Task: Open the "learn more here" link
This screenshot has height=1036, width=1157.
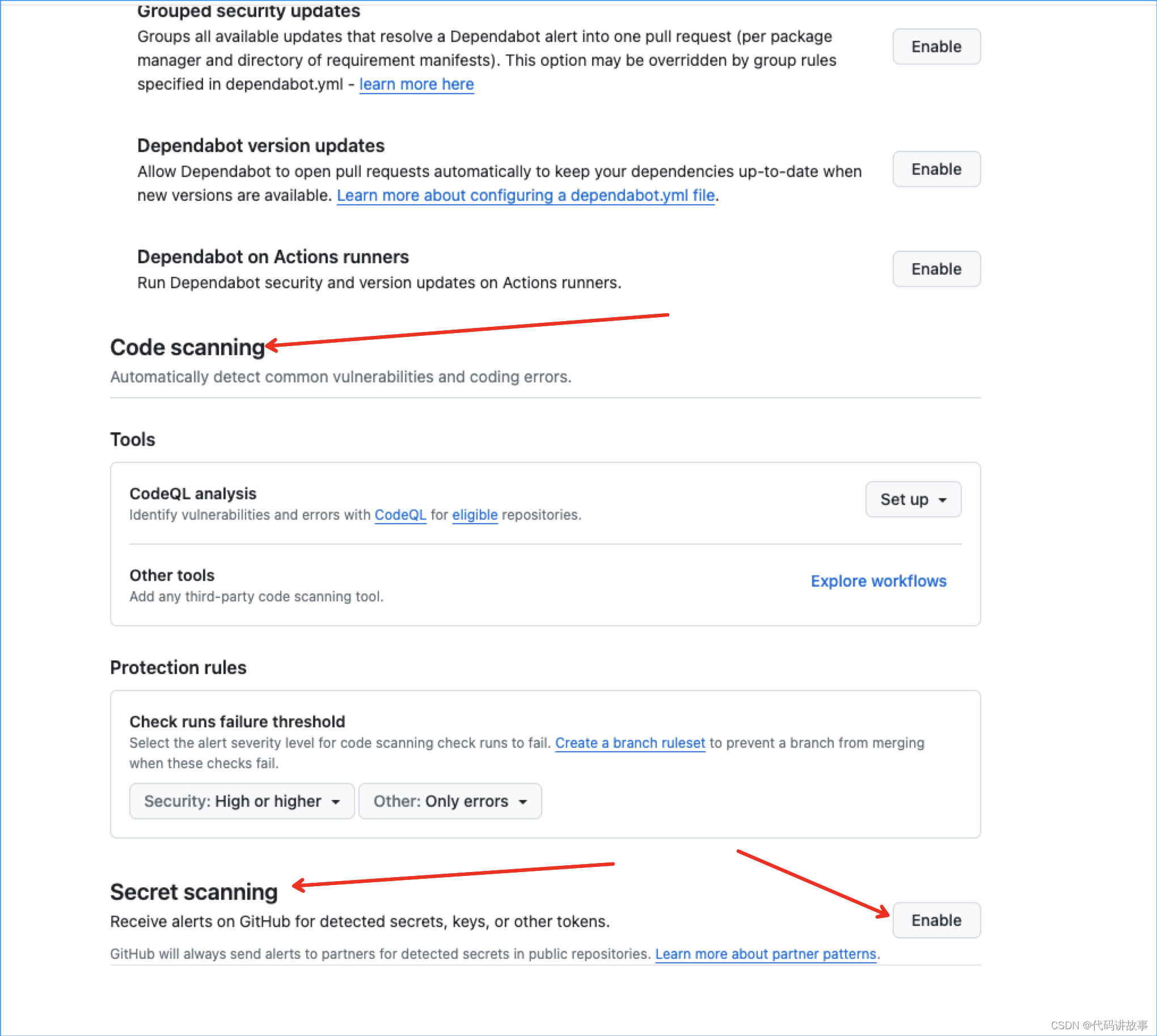Action: click(416, 84)
